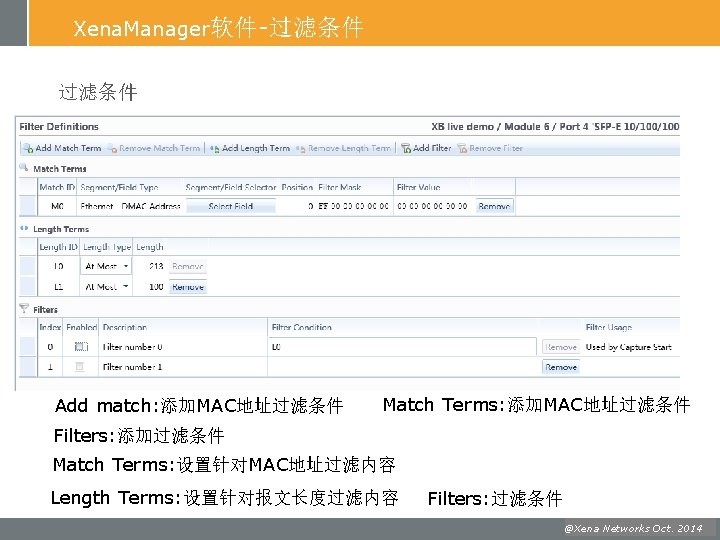This screenshot has height=540, width=720.
Task: Click the Filter Condition column header
Action: coord(301,327)
